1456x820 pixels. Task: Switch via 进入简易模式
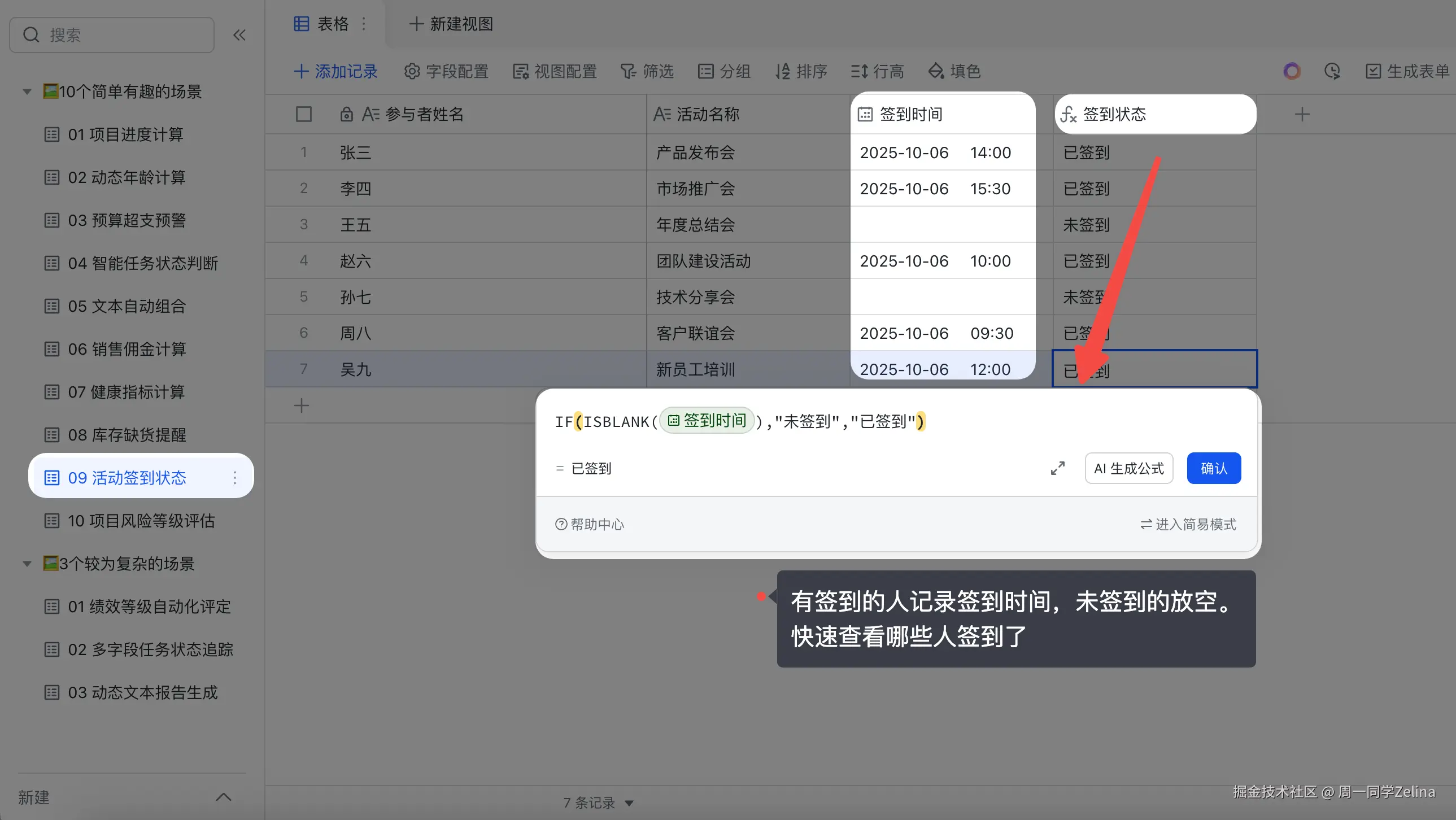(1188, 525)
